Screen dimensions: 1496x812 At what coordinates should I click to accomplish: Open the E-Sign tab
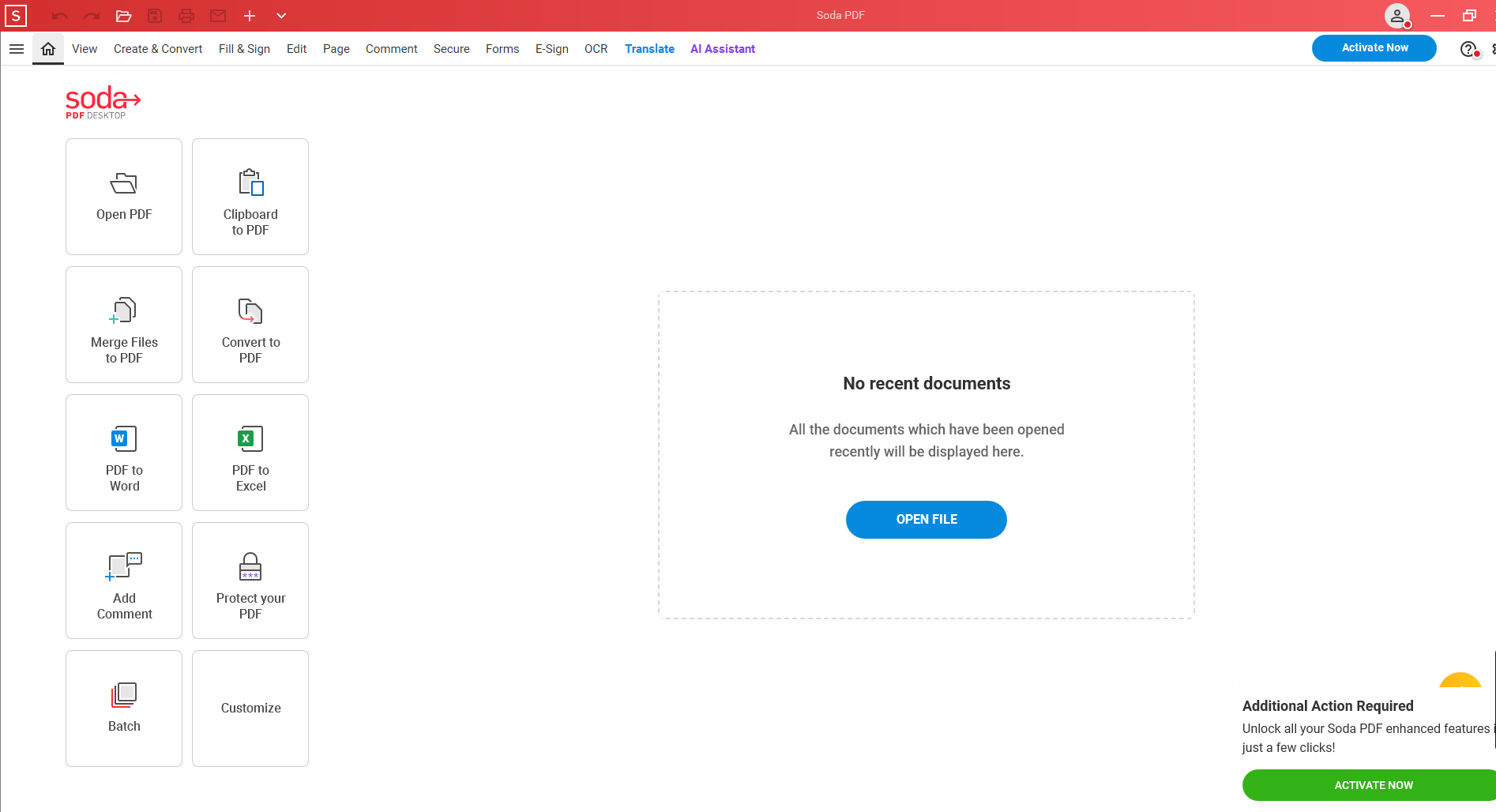click(x=552, y=49)
